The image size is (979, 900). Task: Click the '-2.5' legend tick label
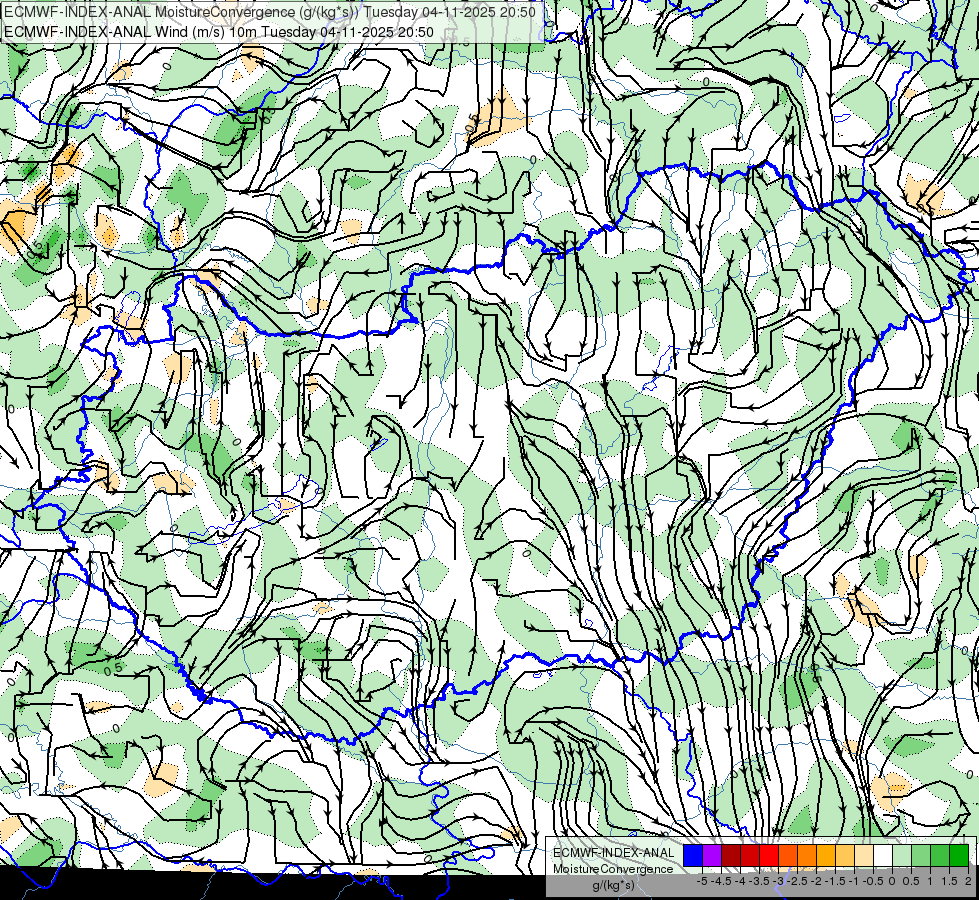797,881
